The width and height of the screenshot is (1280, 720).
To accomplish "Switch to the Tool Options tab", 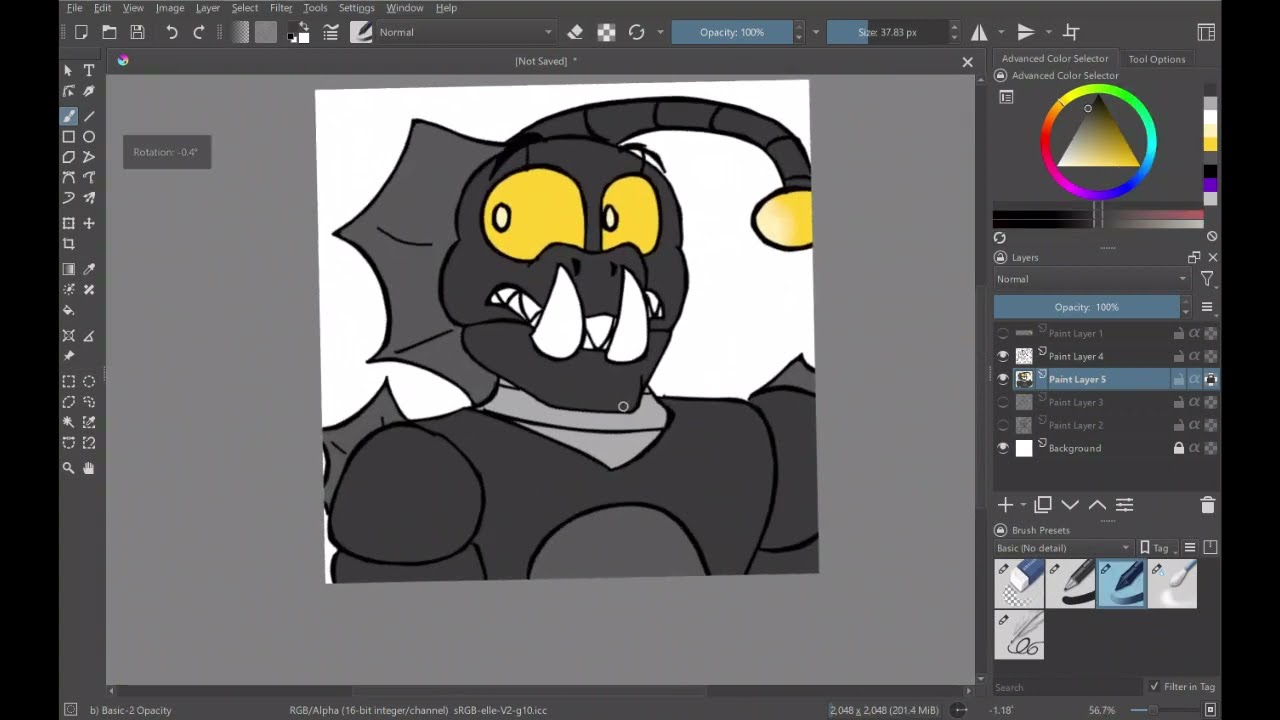I will 1157,59.
